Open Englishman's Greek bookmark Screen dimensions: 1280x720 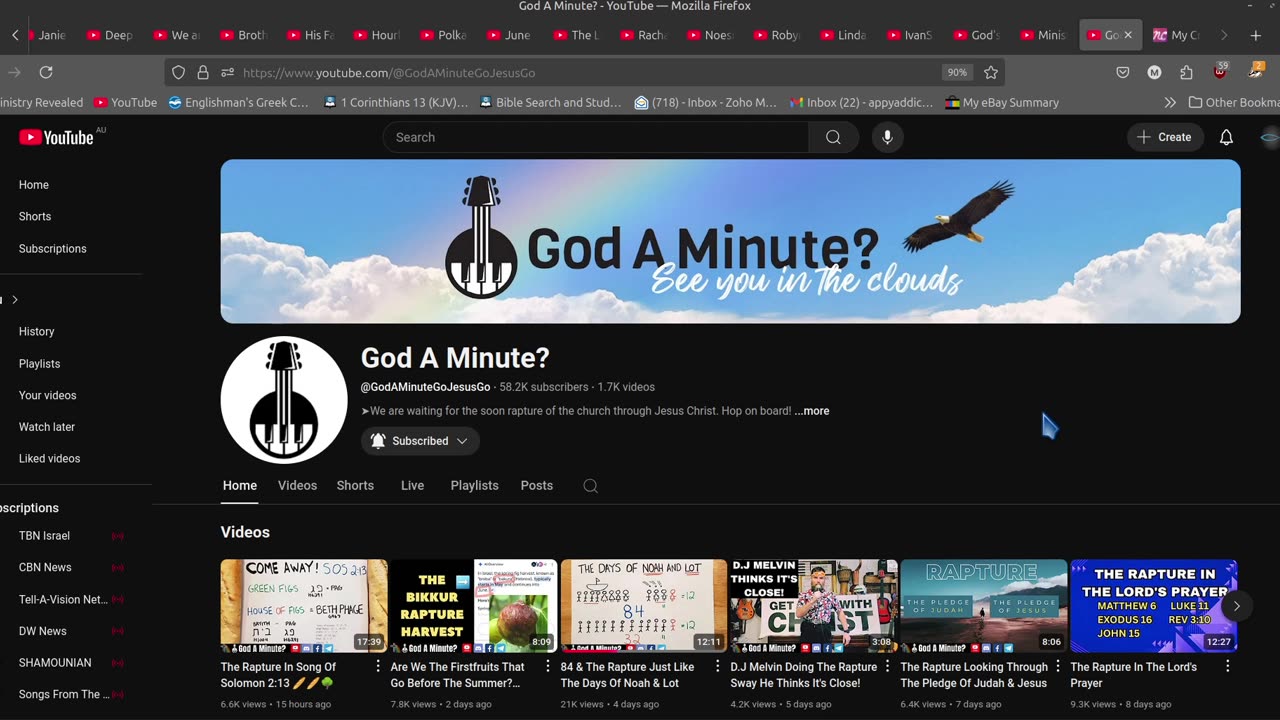(x=239, y=102)
